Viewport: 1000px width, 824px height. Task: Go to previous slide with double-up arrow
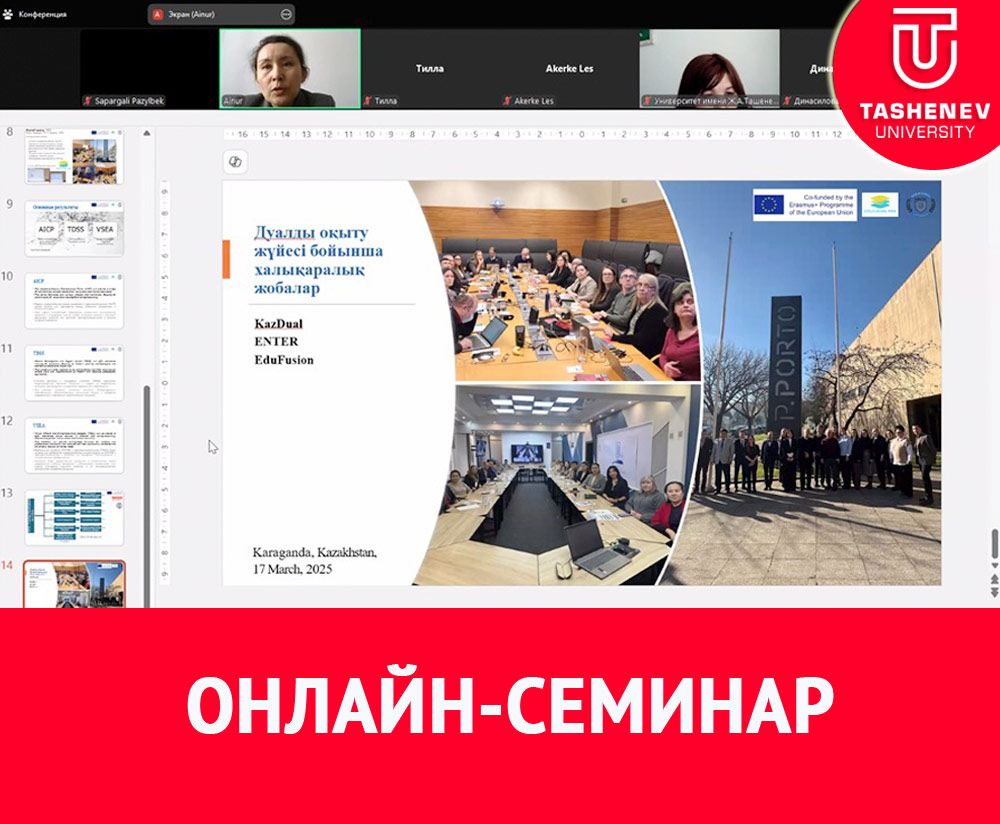993,579
